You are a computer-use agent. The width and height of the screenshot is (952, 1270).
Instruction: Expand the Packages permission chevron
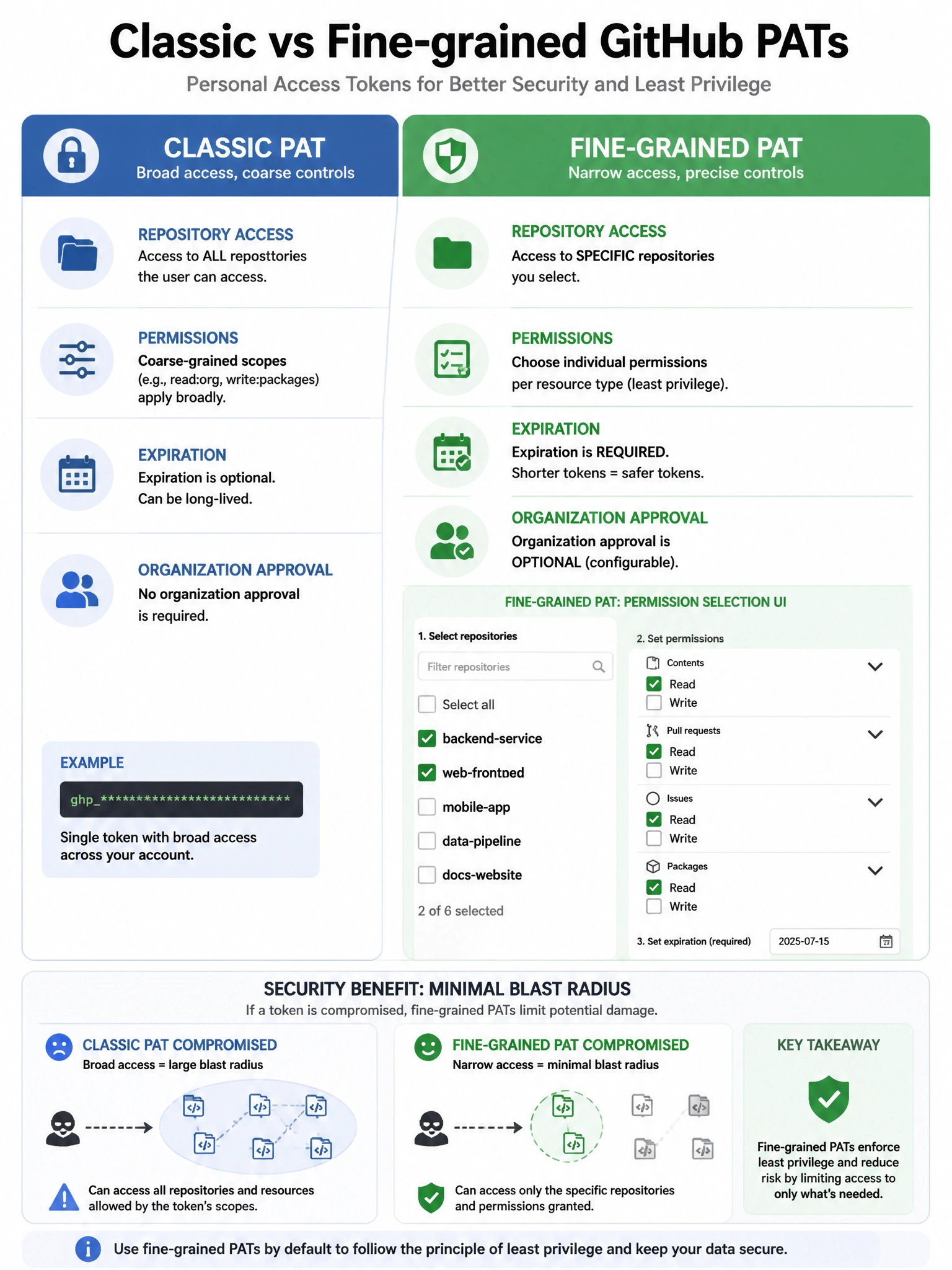coord(875,870)
